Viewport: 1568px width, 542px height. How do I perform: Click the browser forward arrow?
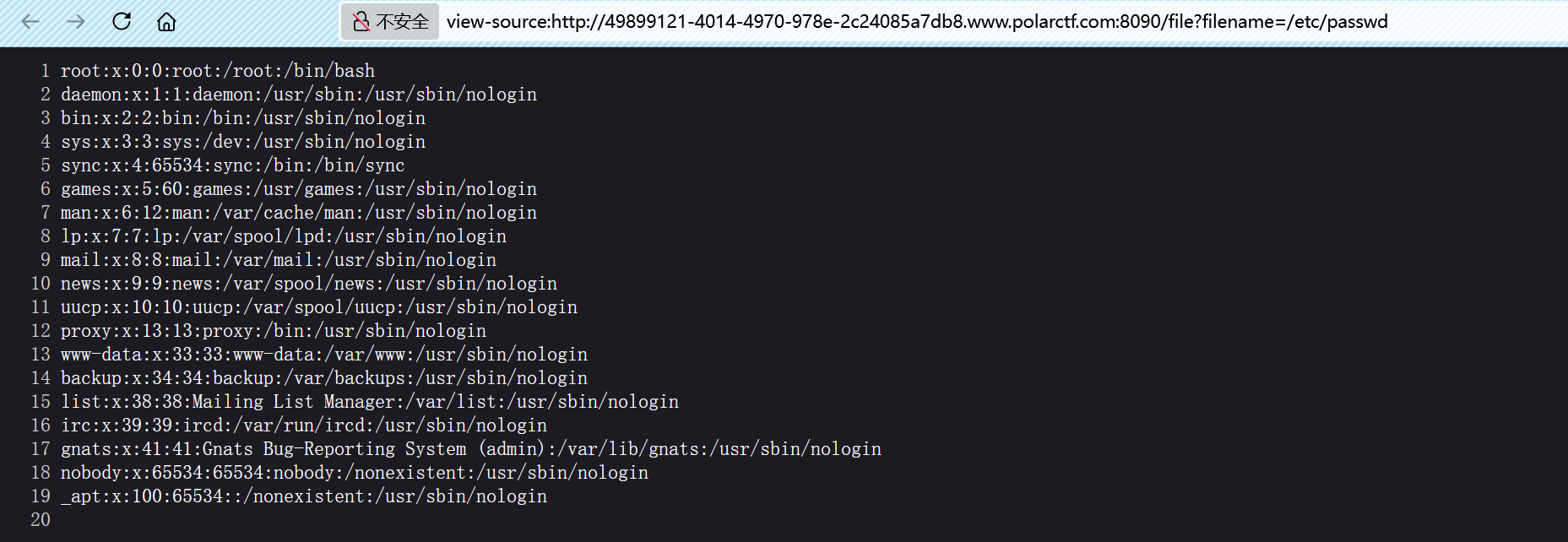point(76,22)
